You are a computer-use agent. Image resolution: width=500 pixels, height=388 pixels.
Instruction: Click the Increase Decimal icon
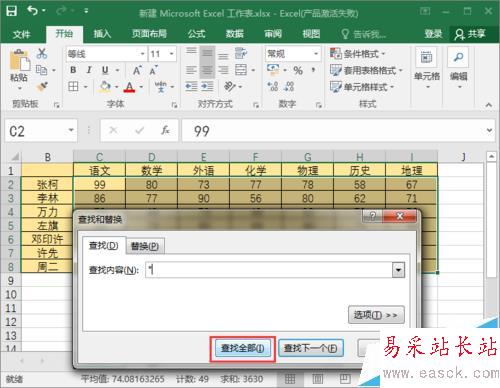click(273, 87)
